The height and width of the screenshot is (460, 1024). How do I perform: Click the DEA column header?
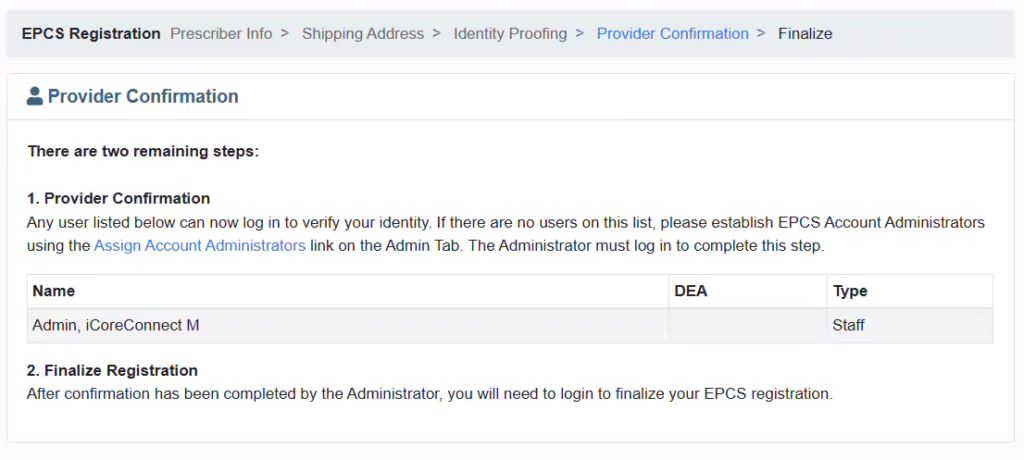pos(691,291)
